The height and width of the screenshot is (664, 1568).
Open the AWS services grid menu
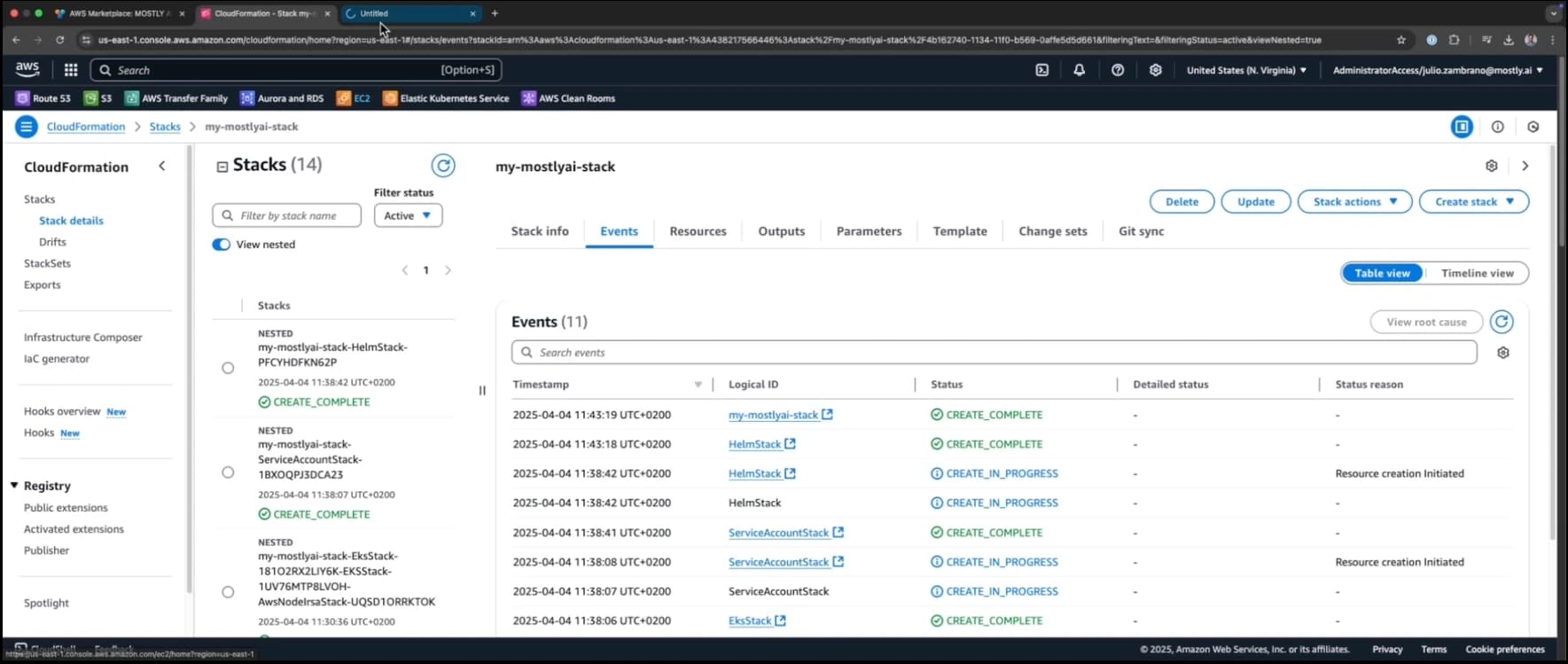[71, 70]
